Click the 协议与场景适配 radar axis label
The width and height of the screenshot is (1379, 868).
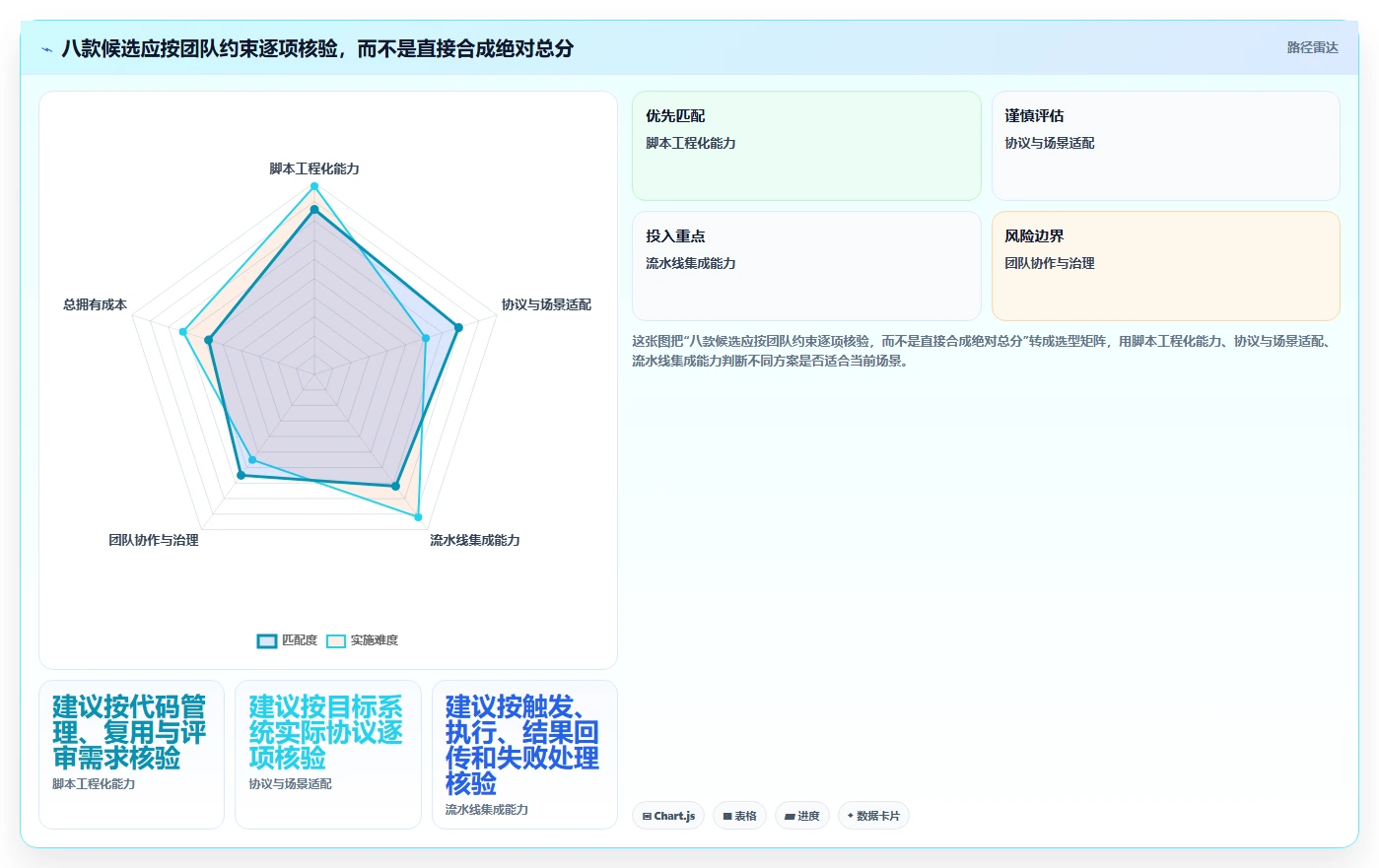pos(546,304)
